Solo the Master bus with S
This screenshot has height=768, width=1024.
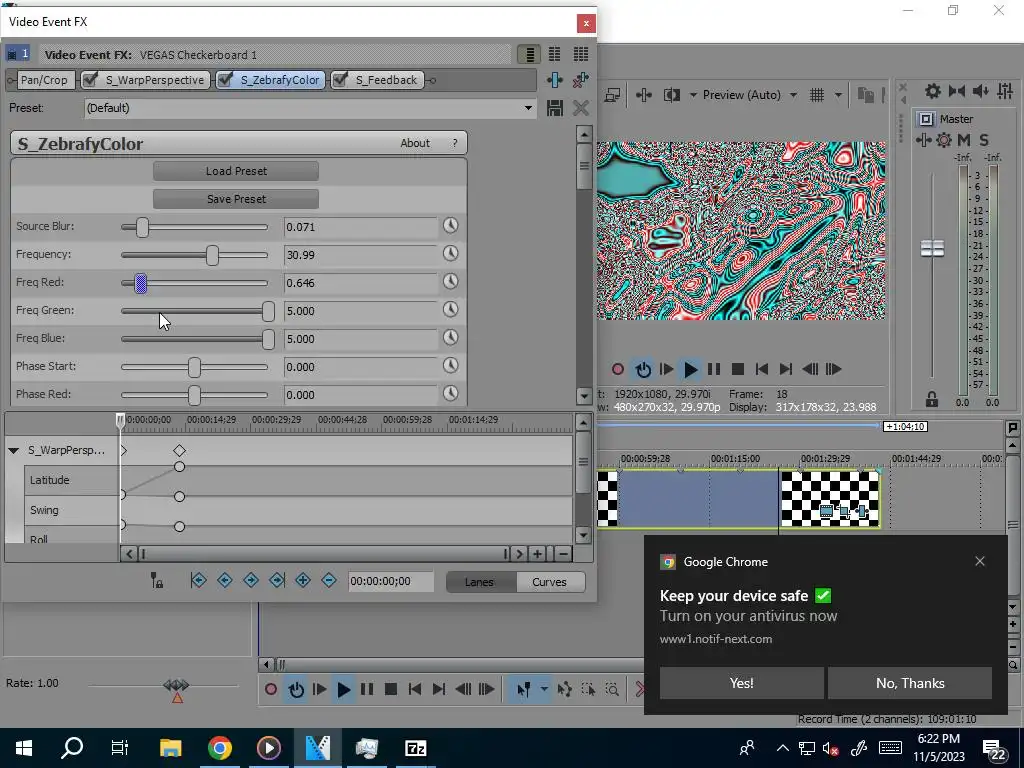pyautogui.click(x=984, y=140)
